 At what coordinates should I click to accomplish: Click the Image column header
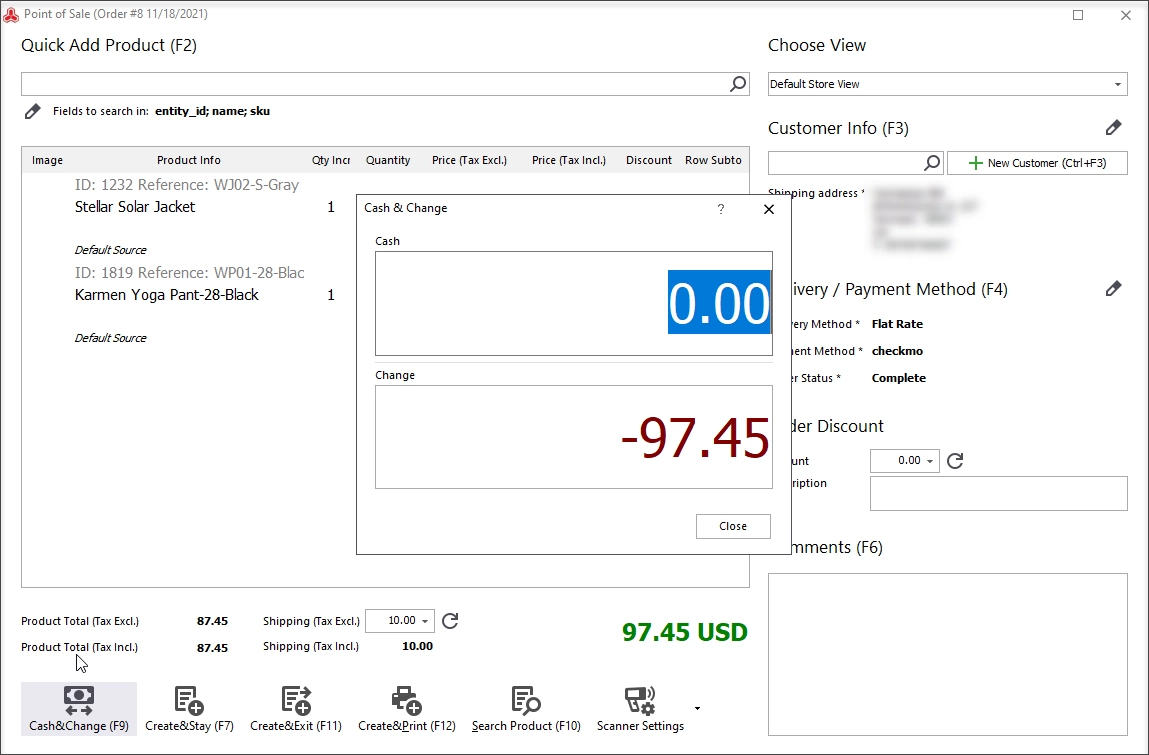(47, 160)
